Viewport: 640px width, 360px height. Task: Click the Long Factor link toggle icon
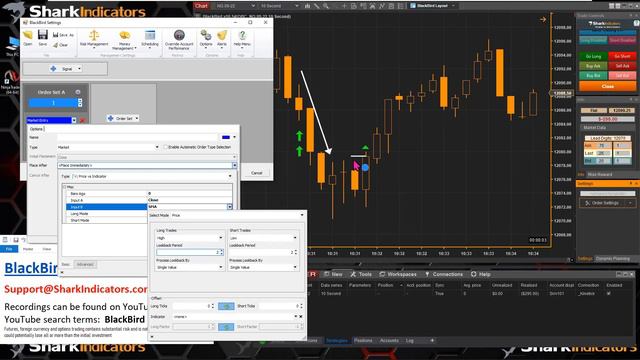(226, 327)
